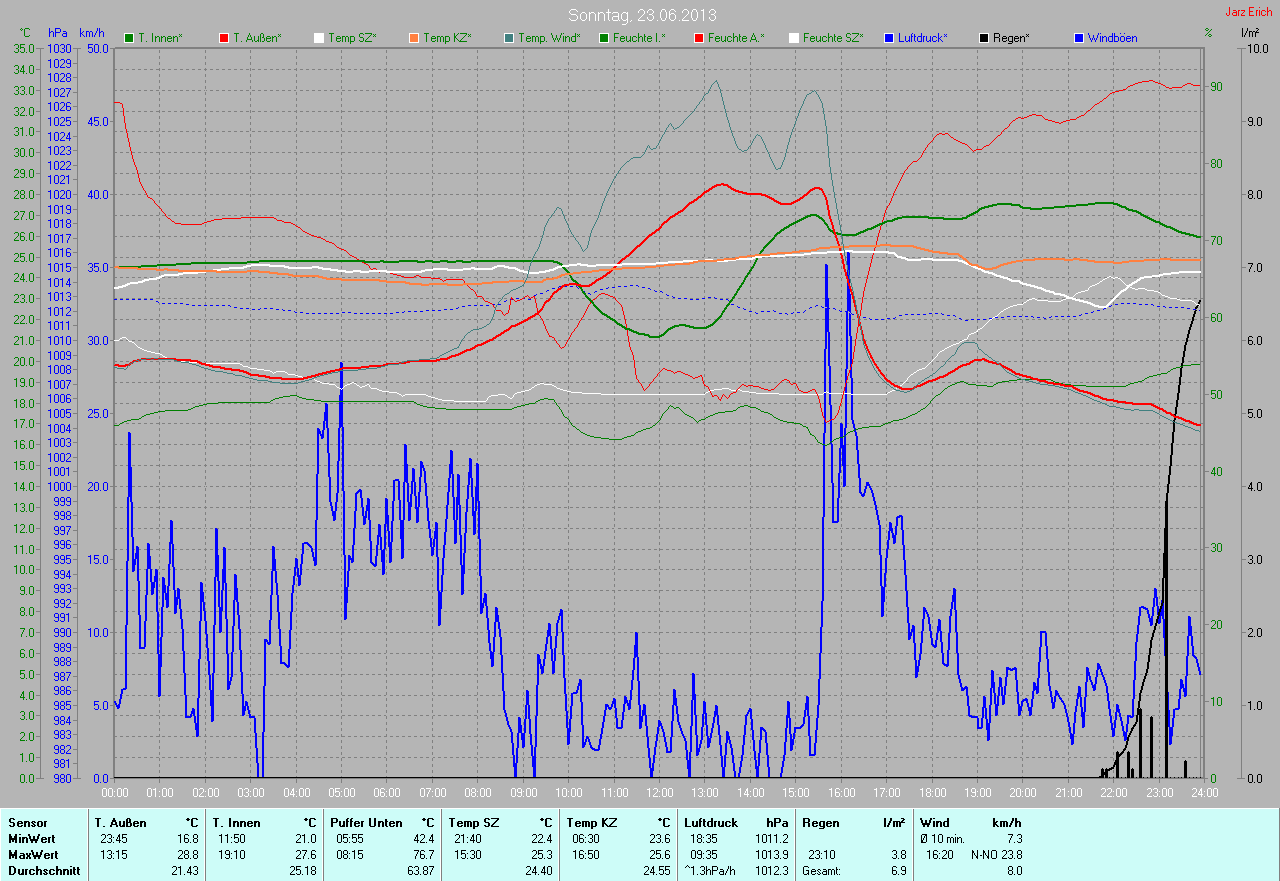Select the Feuchte SZ* legend label
Image resolution: width=1280 pixels, height=881 pixels.
(833, 38)
